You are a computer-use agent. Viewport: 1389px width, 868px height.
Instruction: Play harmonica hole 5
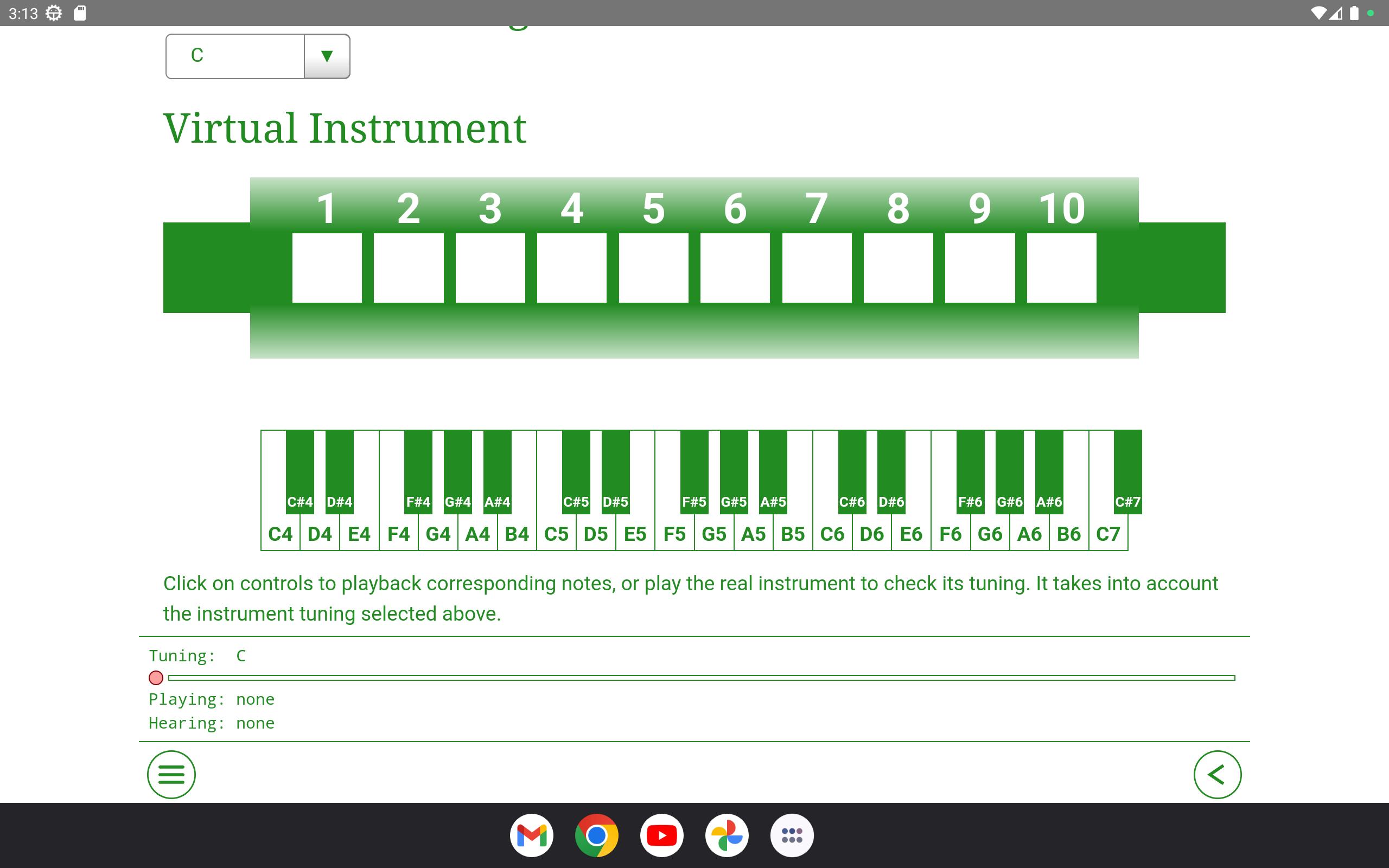coord(654,267)
